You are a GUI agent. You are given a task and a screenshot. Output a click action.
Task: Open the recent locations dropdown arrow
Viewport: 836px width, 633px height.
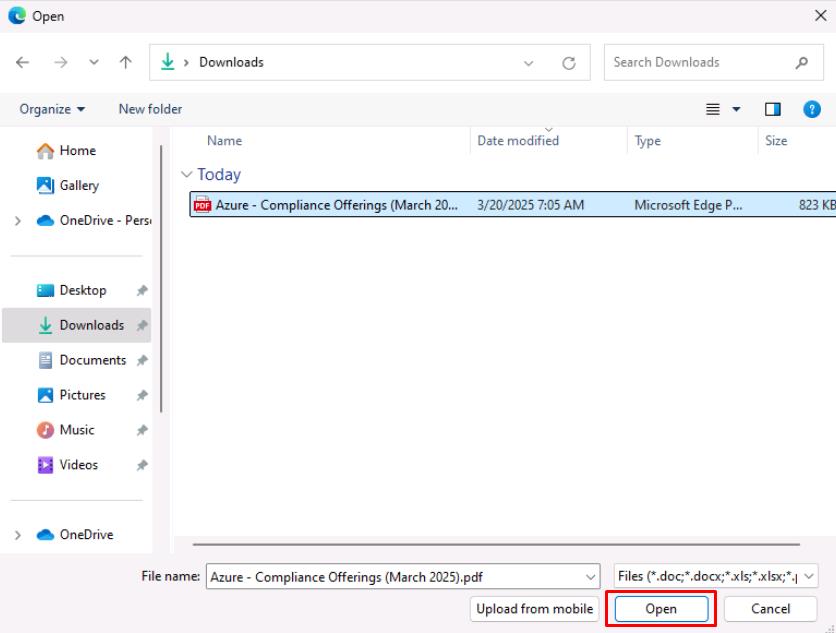click(x=94, y=62)
